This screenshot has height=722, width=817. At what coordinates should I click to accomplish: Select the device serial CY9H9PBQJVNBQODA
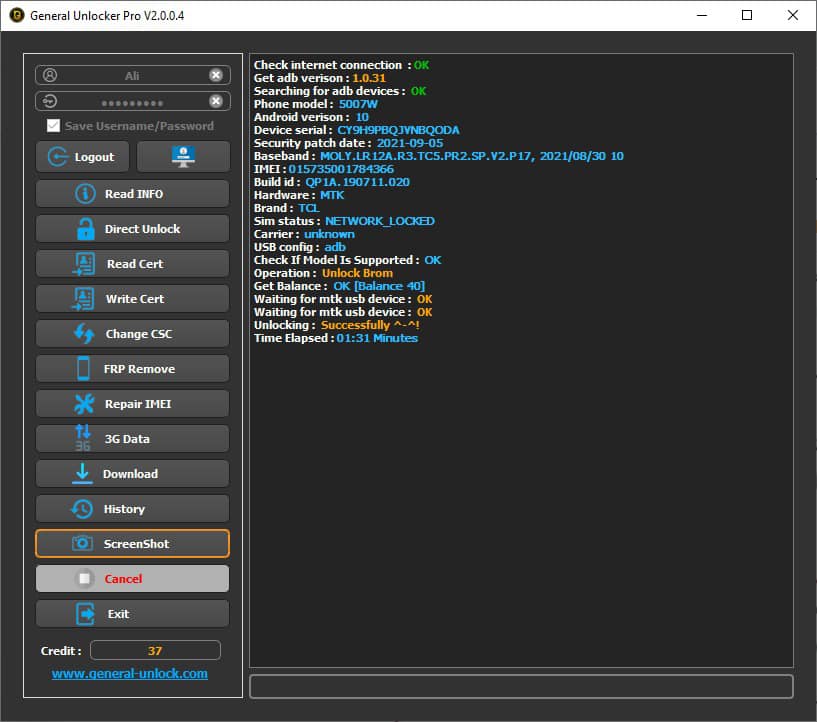point(398,130)
